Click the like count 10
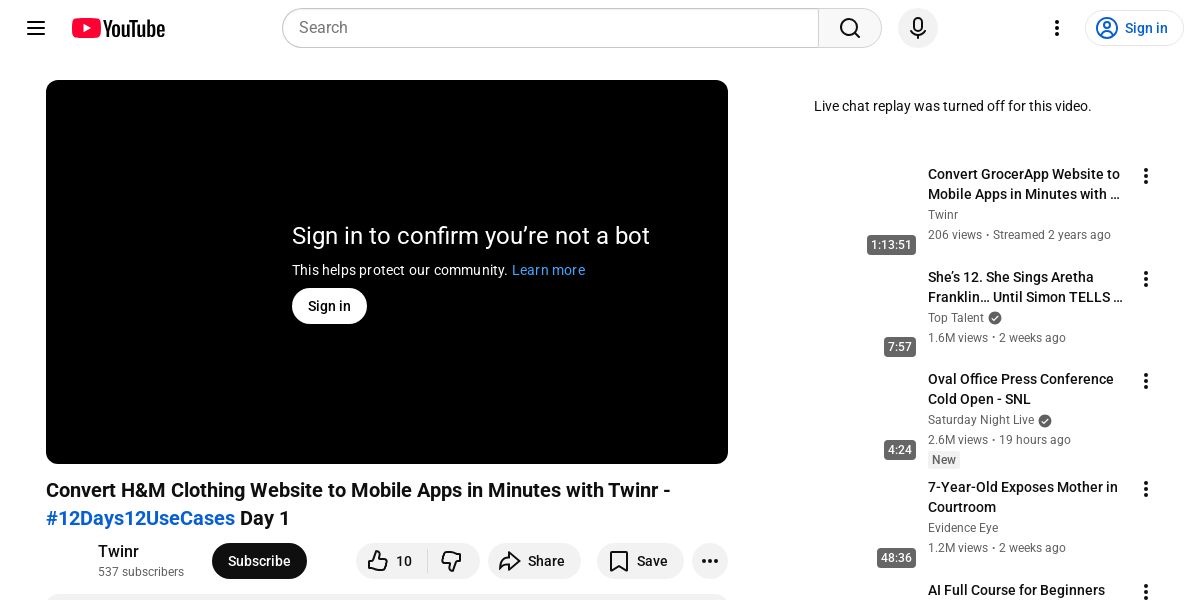Image resolution: width=1200 pixels, height=600 pixels. (x=404, y=561)
